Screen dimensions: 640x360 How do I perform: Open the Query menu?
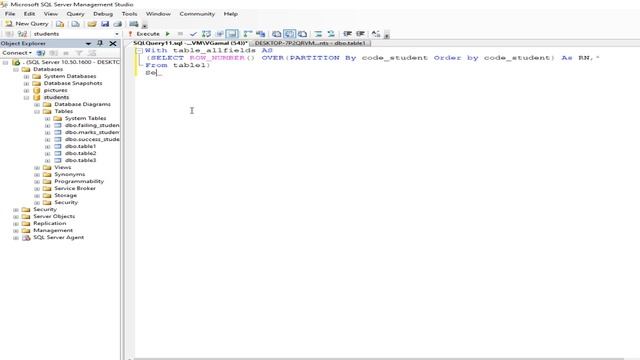tap(76, 14)
